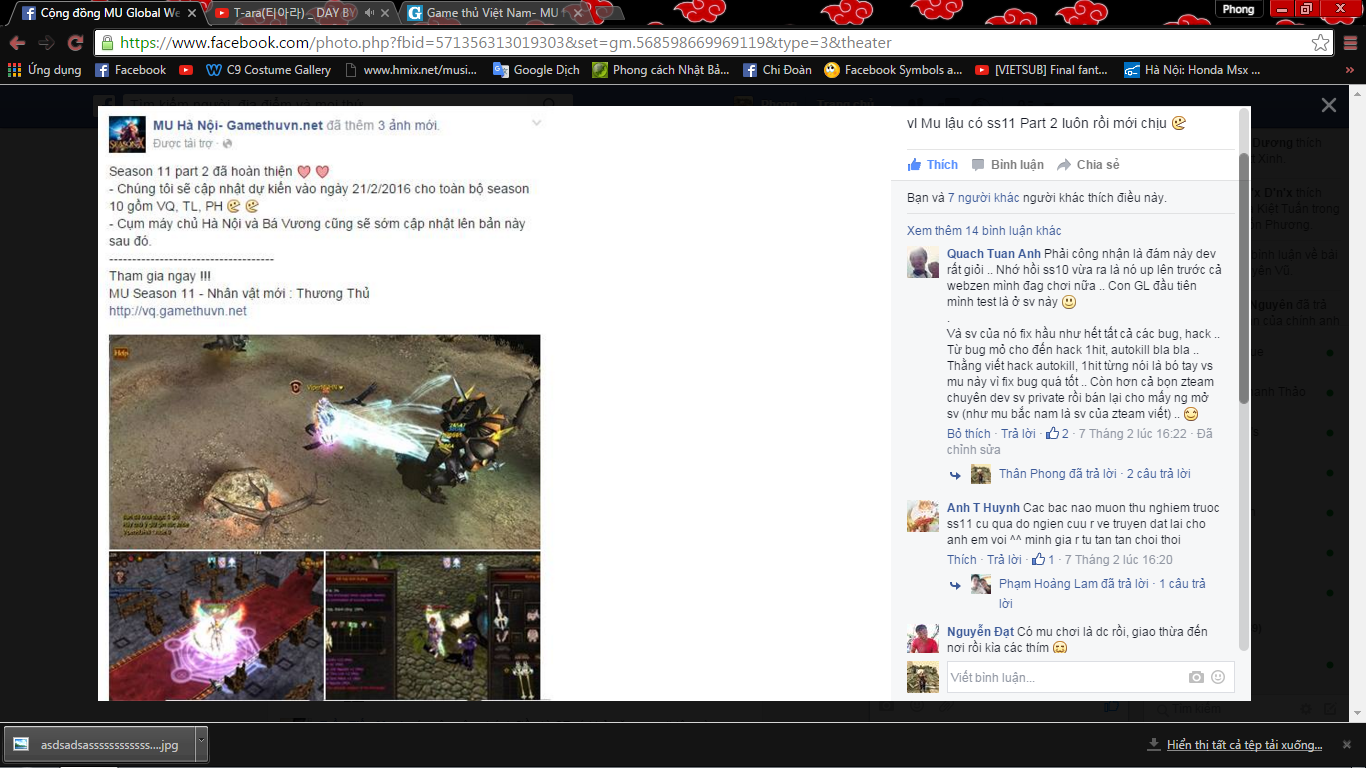Click the camera icon to attach a photo
Viewport: 1366px width, 768px height.
tap(1196, 677)
